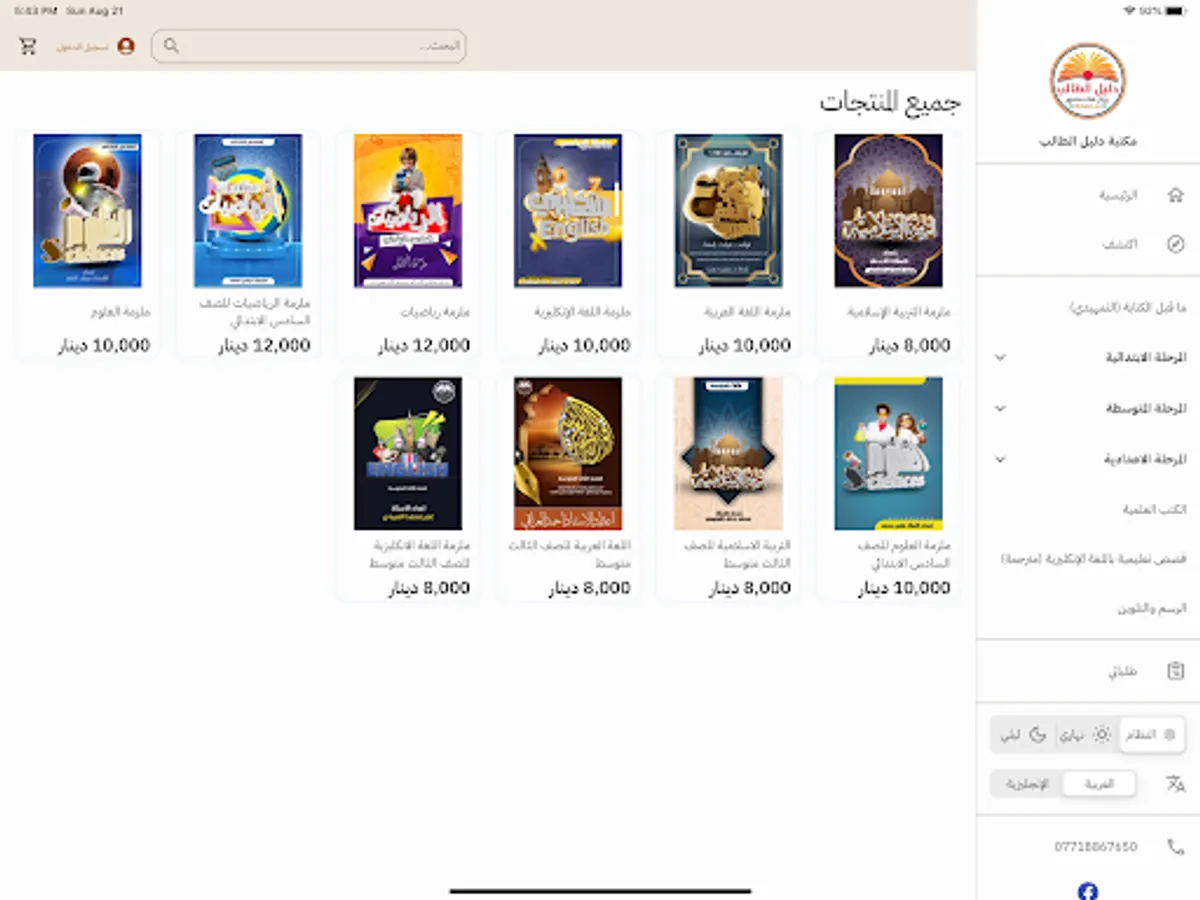Viewport: 1200px width, 900px height.
Task: Click the magnifier search icon
Action: 171,46
